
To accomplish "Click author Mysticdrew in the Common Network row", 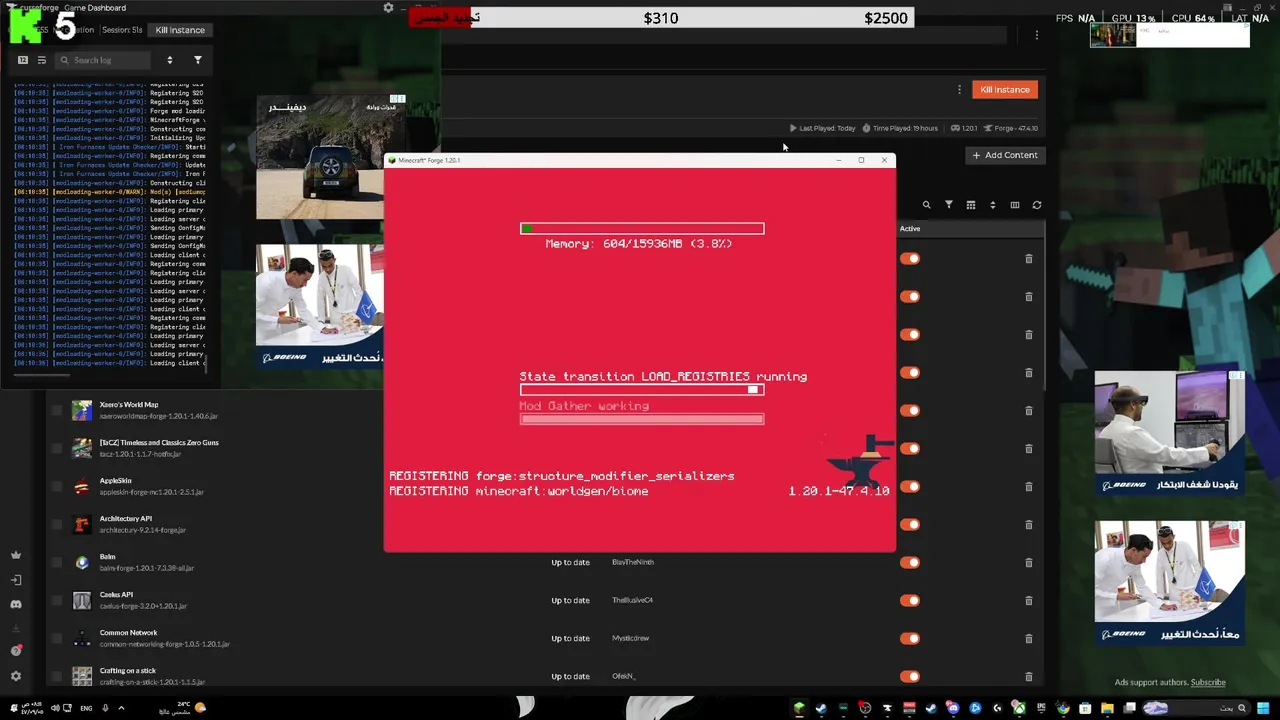I will [631, 638].
